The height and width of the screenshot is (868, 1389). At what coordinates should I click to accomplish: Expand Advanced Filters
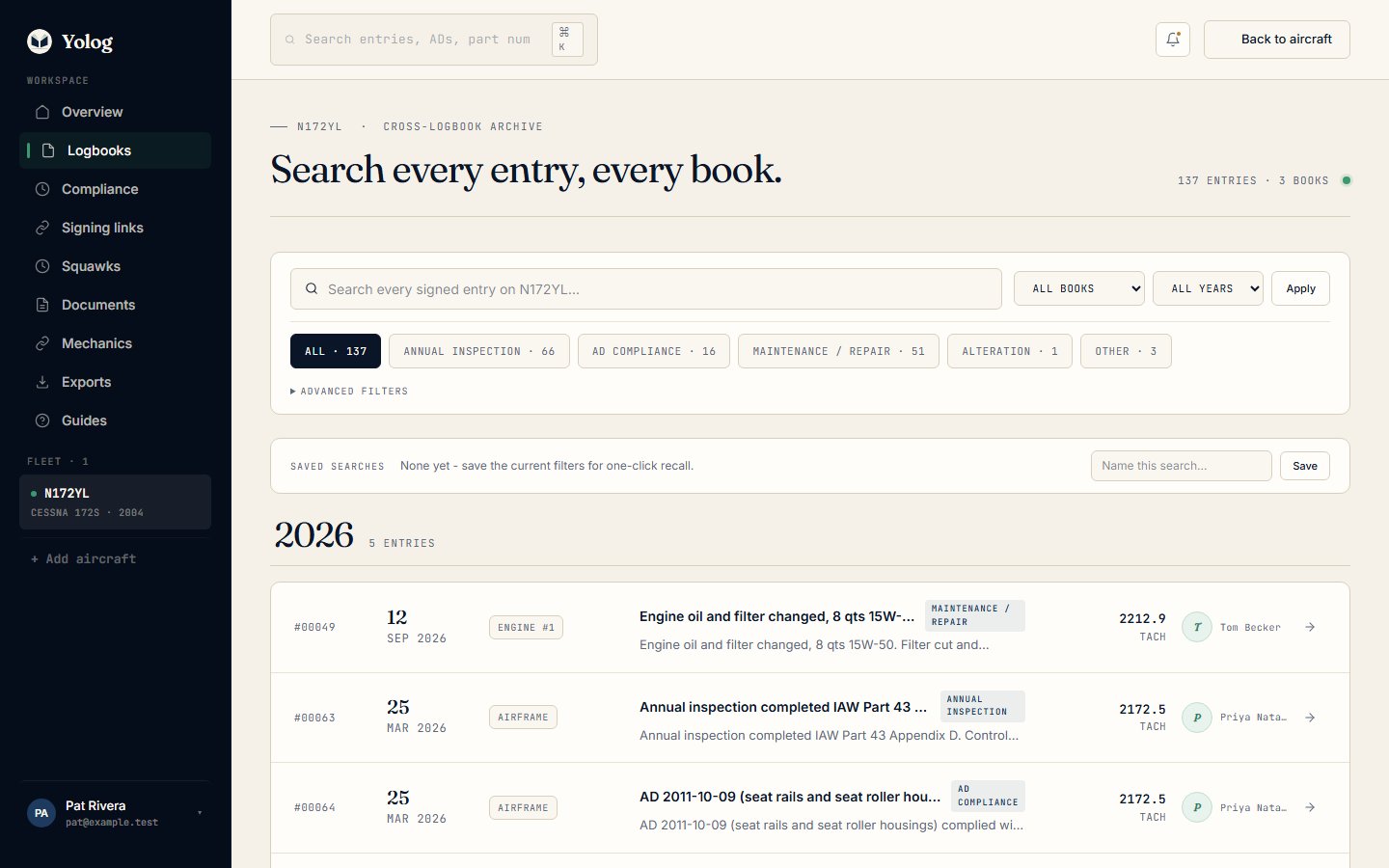click(349, 392)
